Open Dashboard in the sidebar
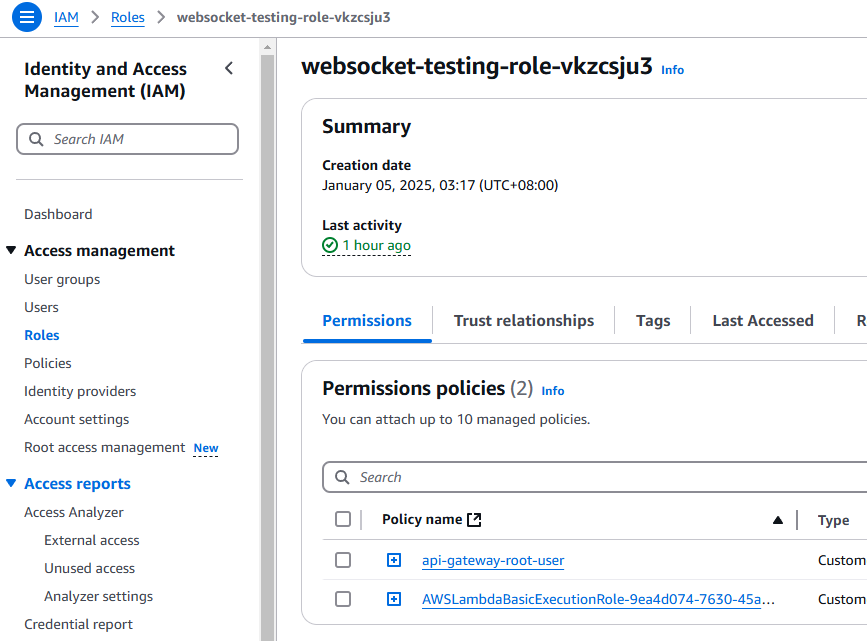Screen dimensions: 867x641 pos(58,214)
